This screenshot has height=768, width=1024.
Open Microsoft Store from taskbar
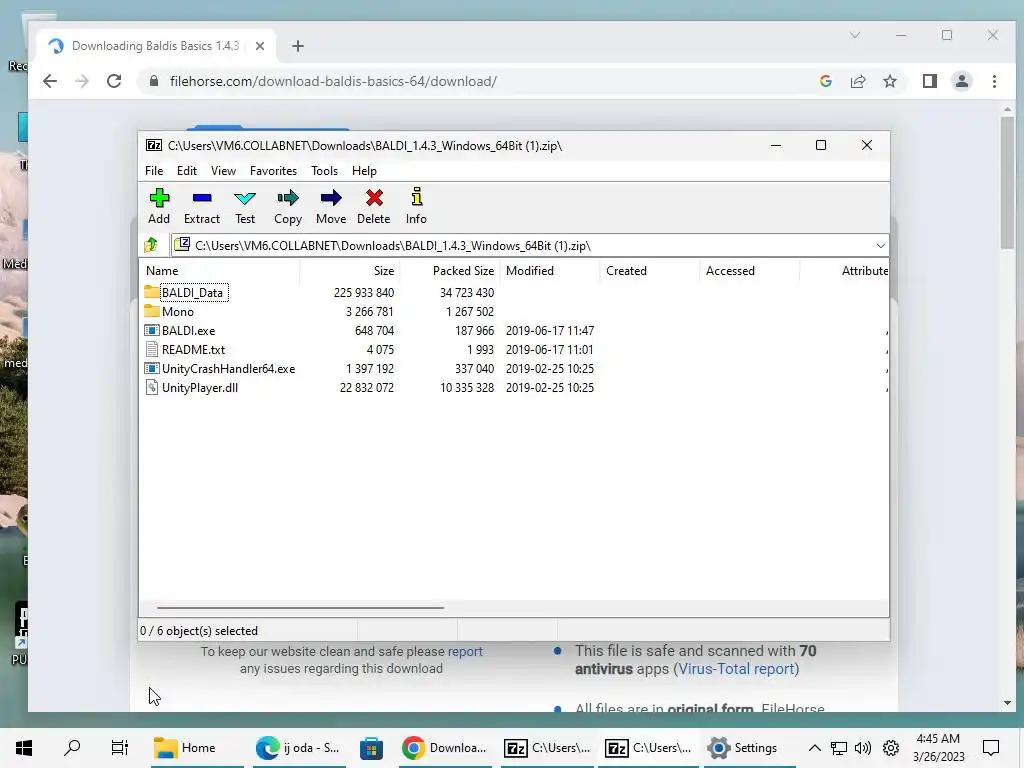click(x=371, y=748)
